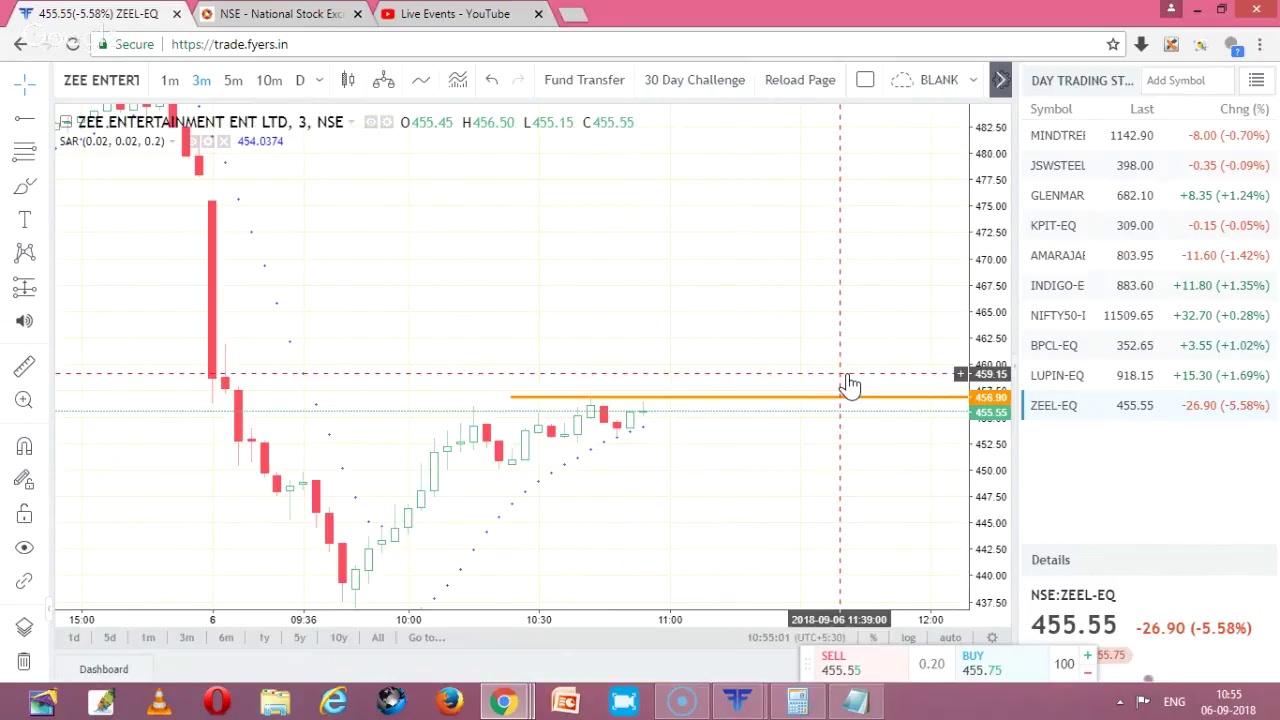1280x720 pixels.
Task: Open the Dashboard tab
Action: click(x=104, y=669)
